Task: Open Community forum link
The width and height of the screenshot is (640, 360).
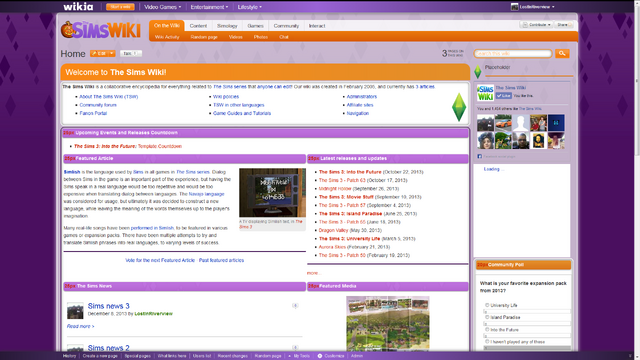Action: [x=98, y=105]
